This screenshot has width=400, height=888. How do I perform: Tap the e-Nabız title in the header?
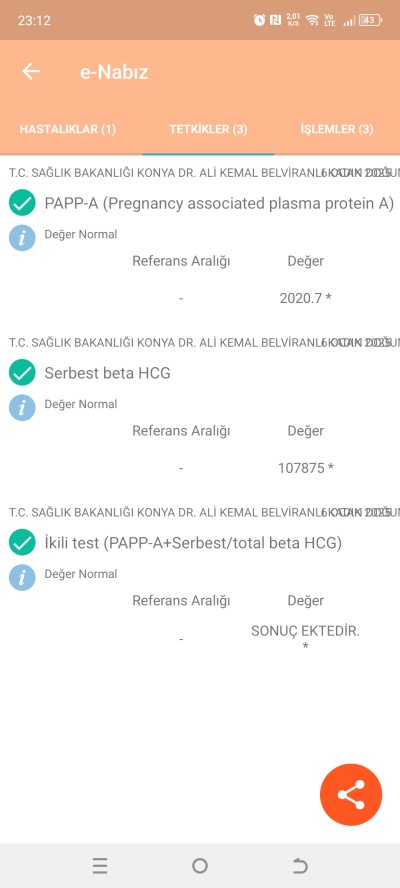point(114,72)
